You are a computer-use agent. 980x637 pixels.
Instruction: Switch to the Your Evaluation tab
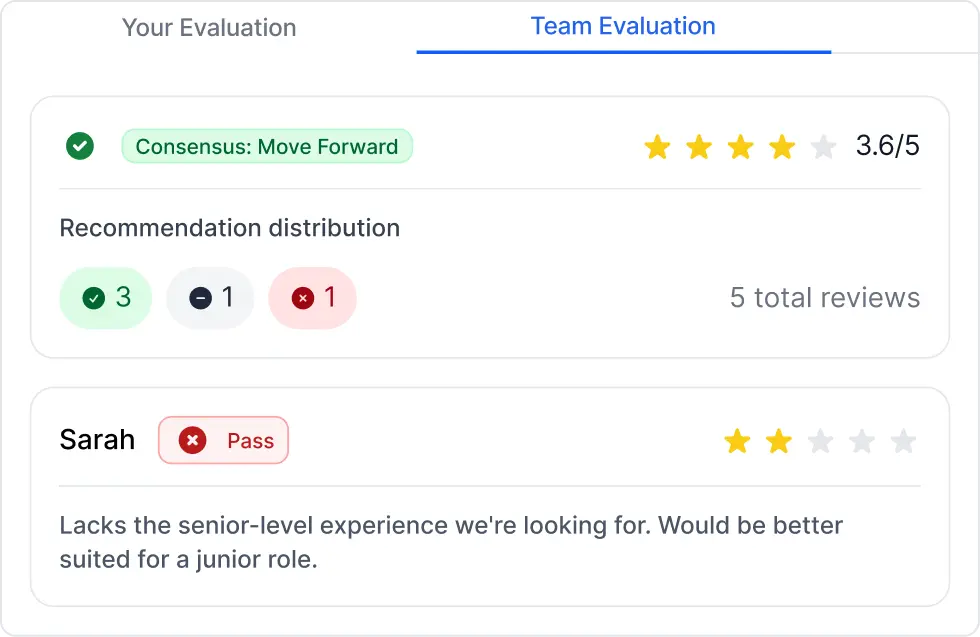coord(209,27)
